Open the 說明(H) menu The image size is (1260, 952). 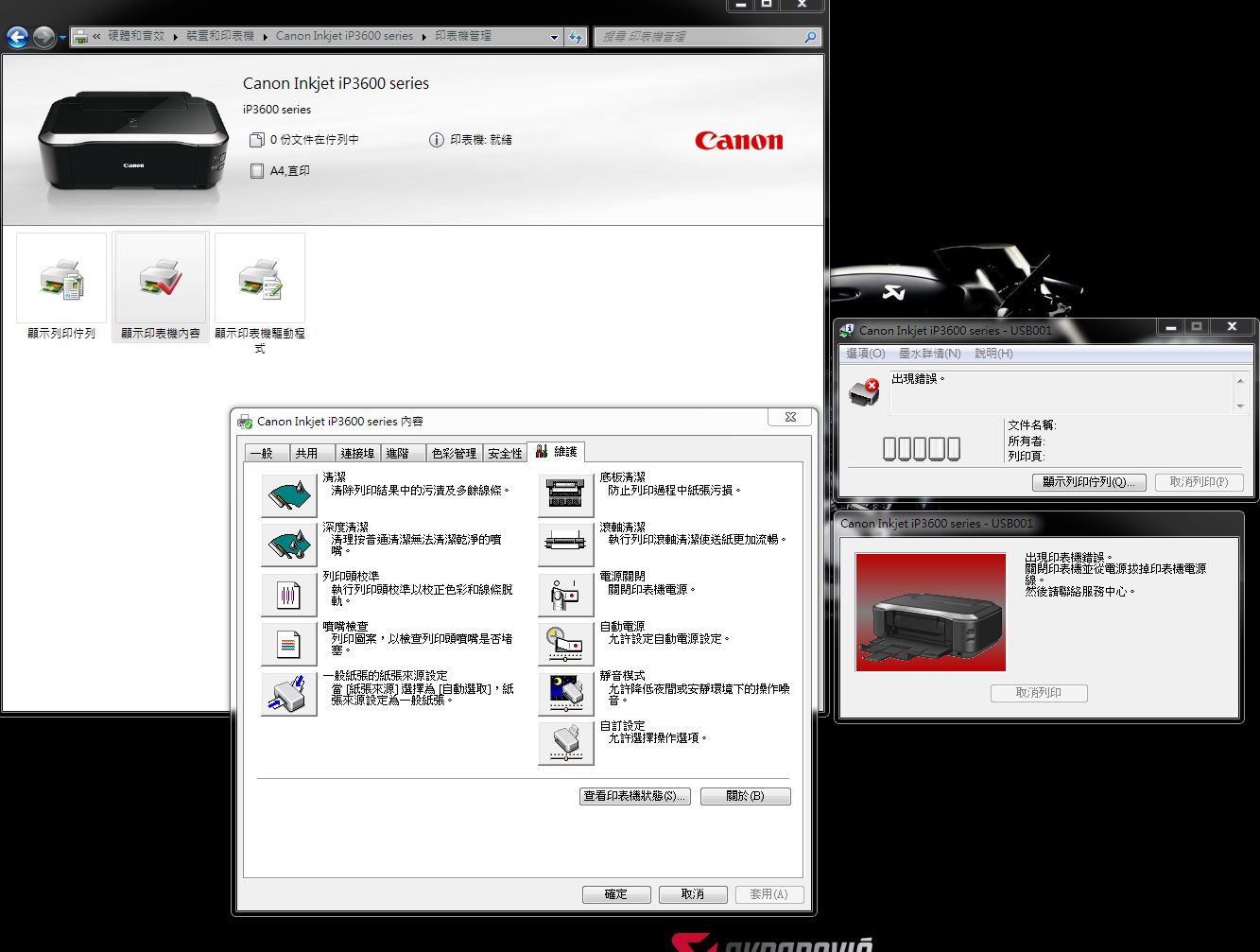(x=993, y=354)
